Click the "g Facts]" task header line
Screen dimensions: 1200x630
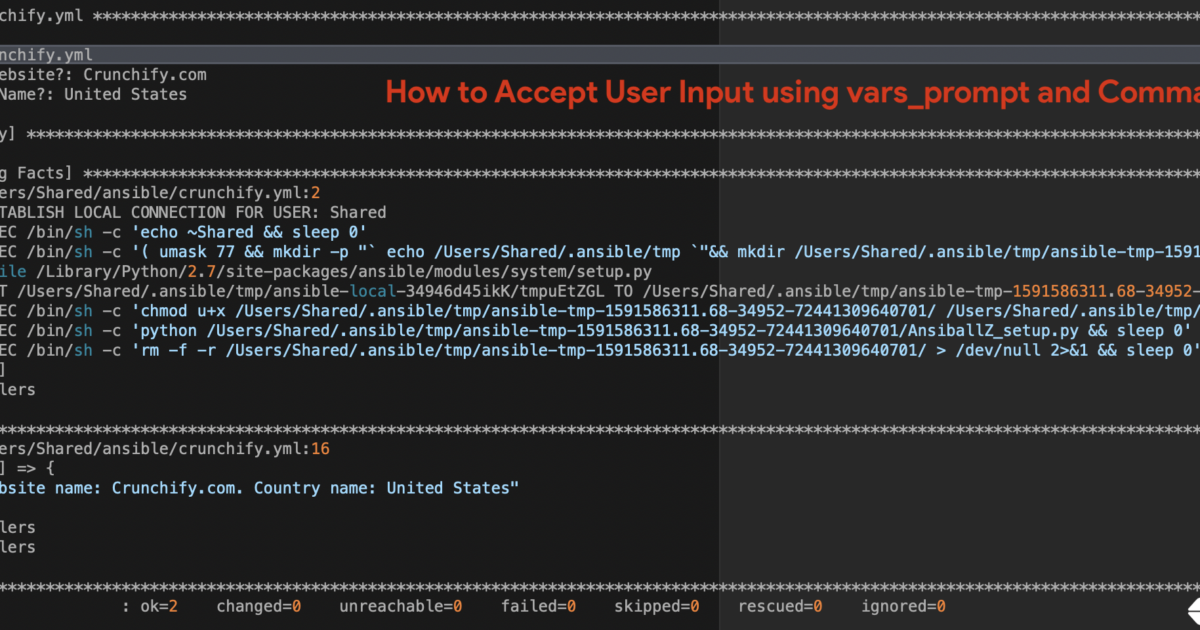pos(600,173)
